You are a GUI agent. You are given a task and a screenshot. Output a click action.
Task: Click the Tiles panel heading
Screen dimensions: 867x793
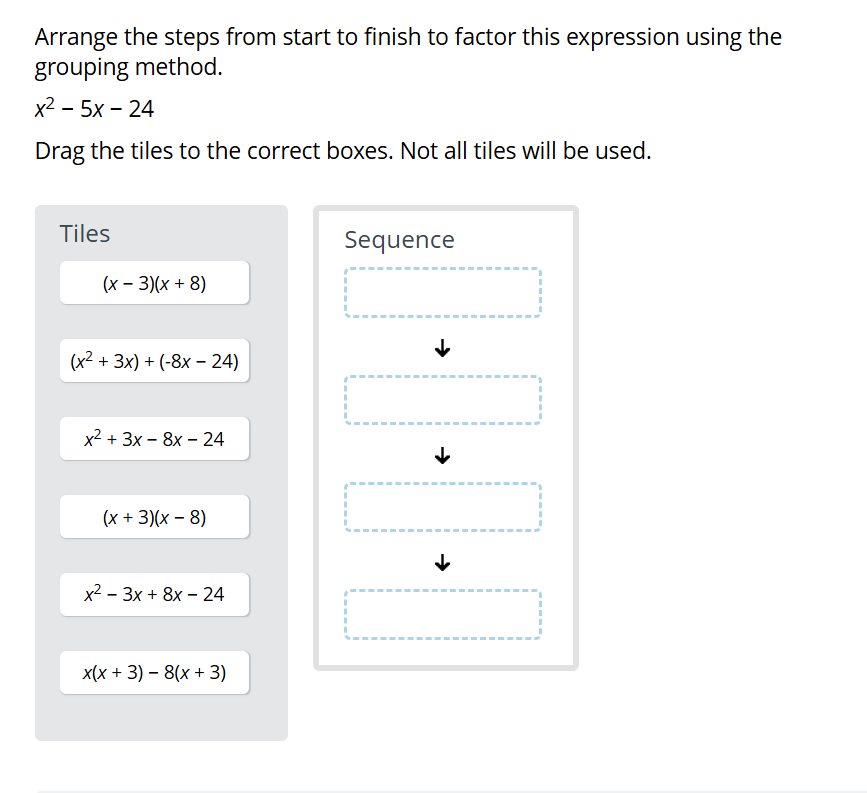(84, 233)
